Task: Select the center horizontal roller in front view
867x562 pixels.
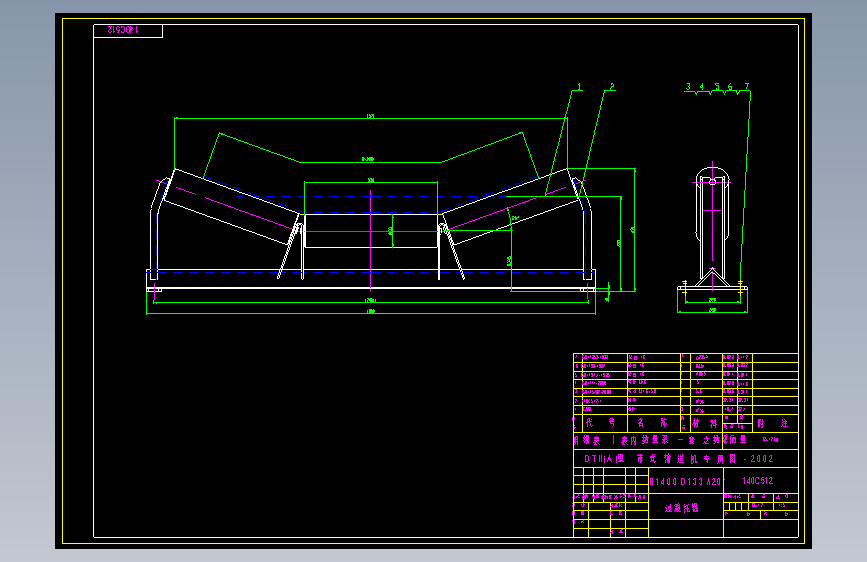Action: click(x=371, y=231)
